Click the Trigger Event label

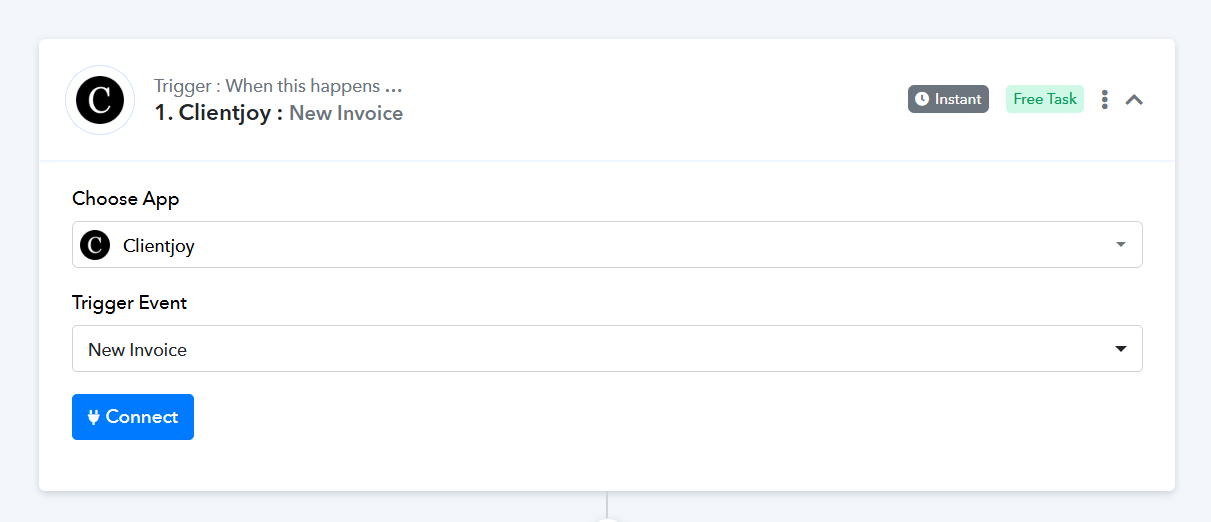click(130, 303)
